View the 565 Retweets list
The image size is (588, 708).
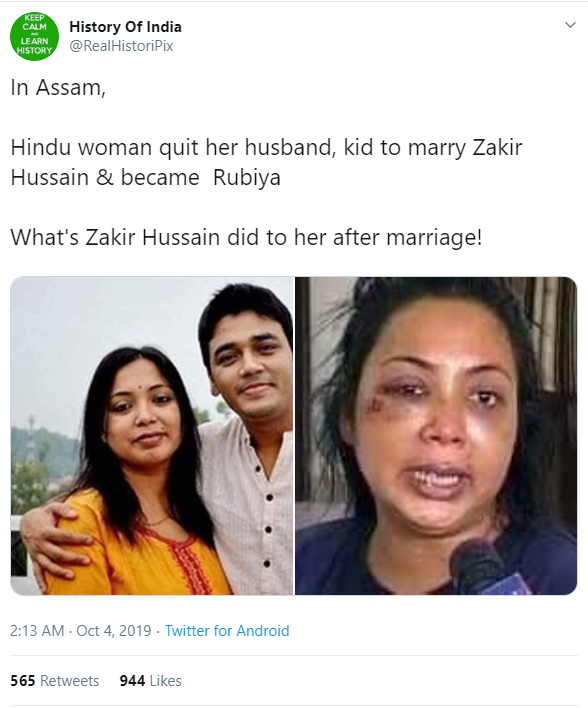click(55, 680)
